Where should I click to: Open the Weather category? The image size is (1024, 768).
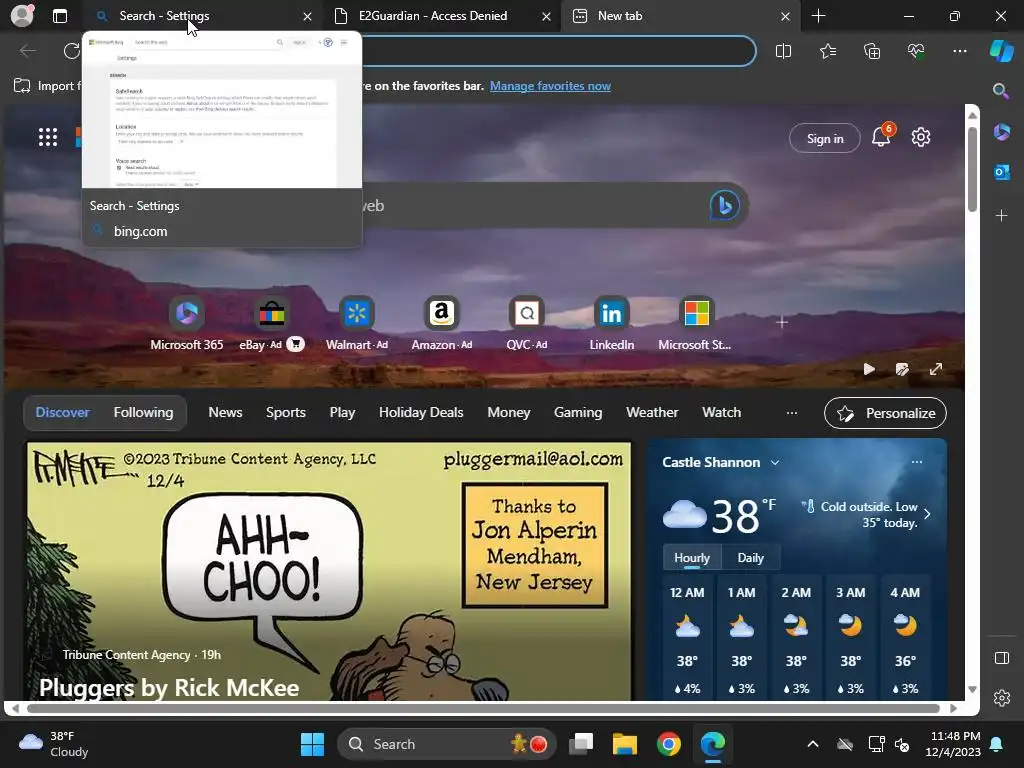[x=652, y=412]
